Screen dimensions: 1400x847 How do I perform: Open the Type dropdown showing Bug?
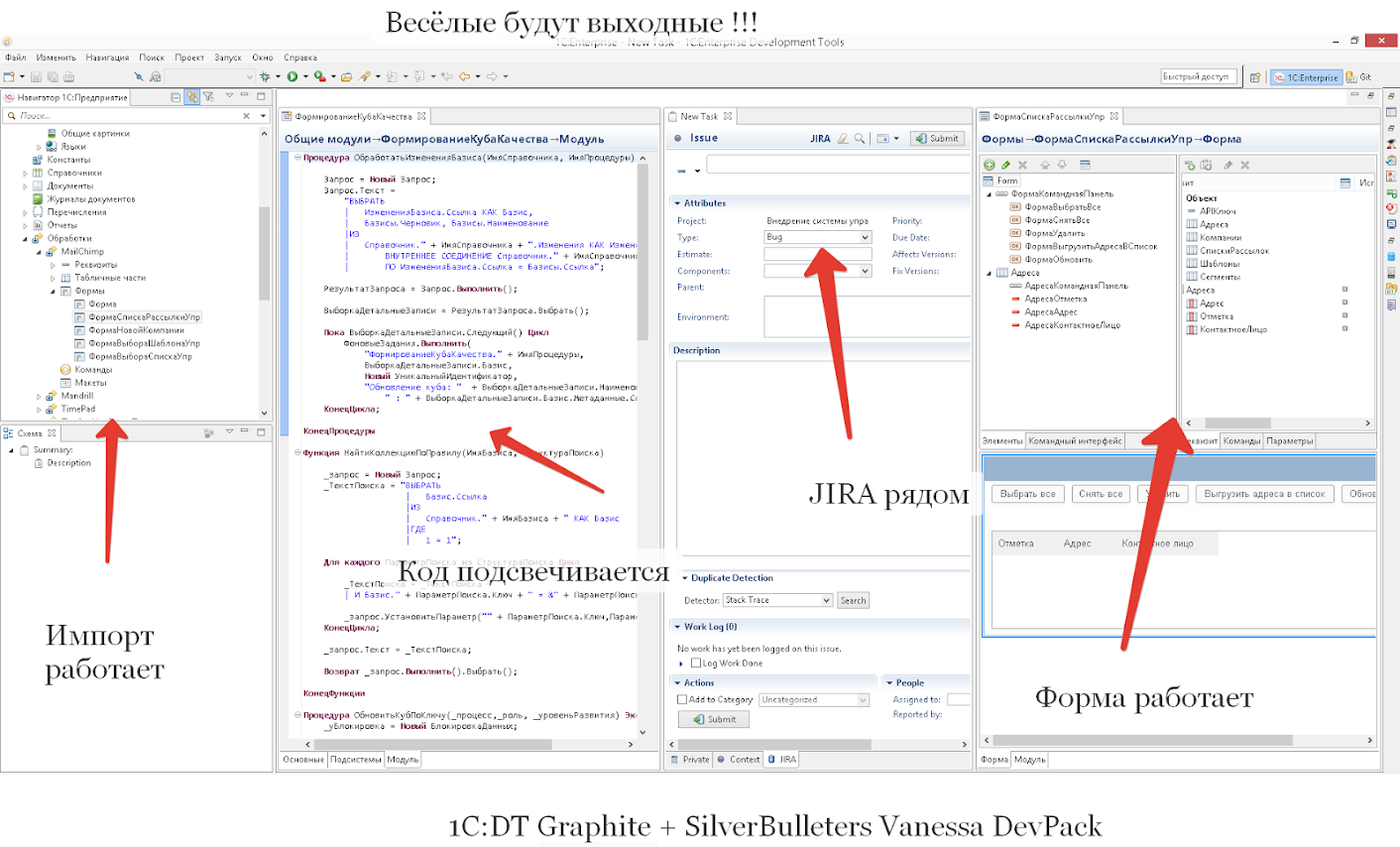817,237
